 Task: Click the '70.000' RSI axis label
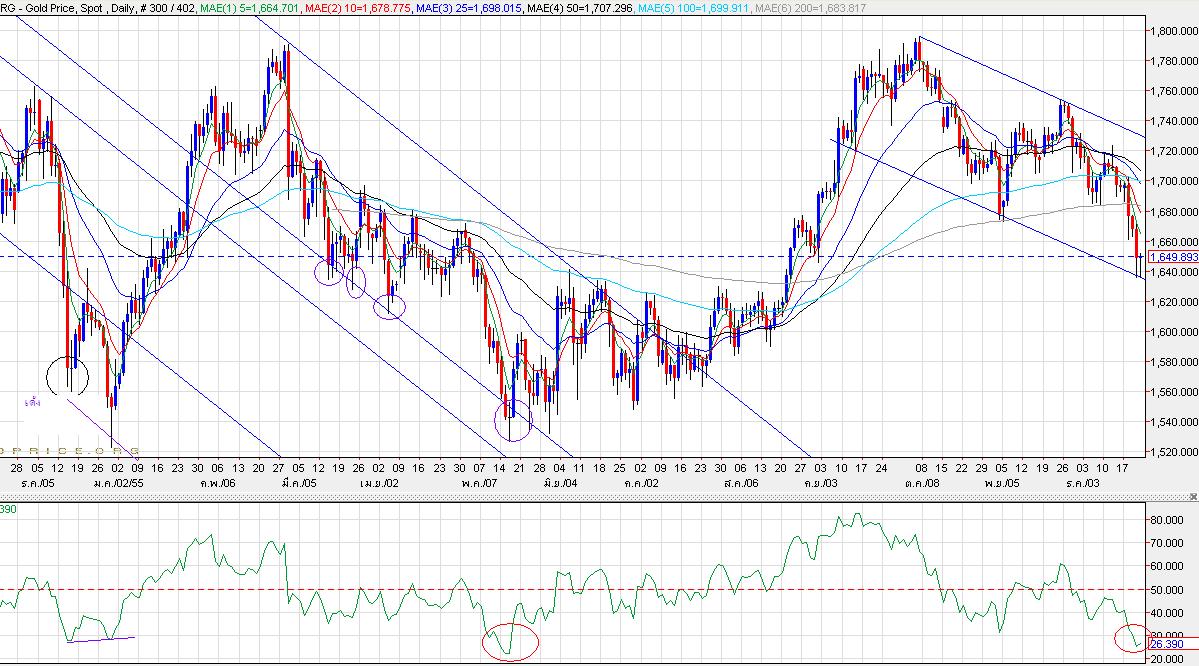click(1167, 544)
